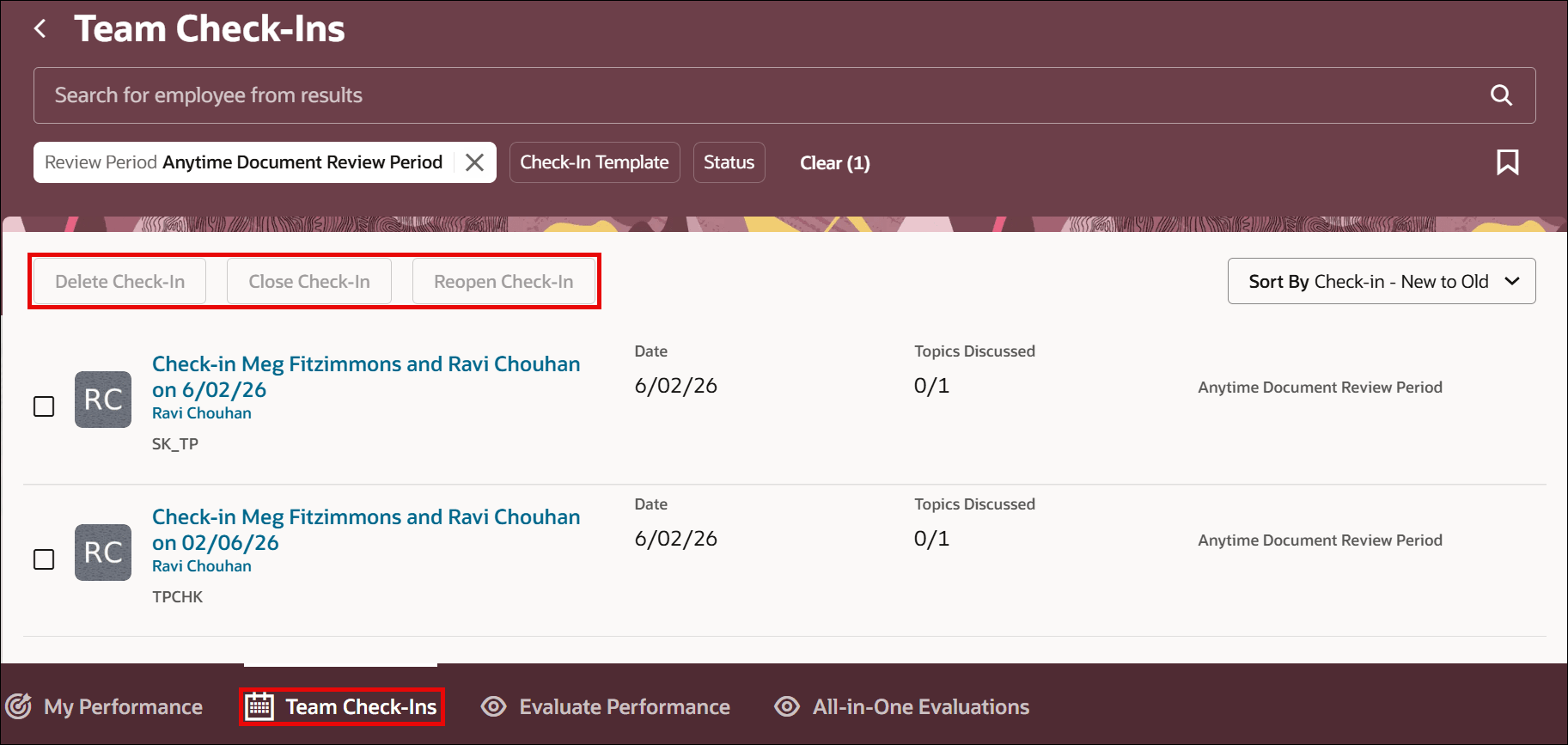Click the Delete Check-In button
The height and width of the screenshot is (745, 1568).
coord(120,281)
